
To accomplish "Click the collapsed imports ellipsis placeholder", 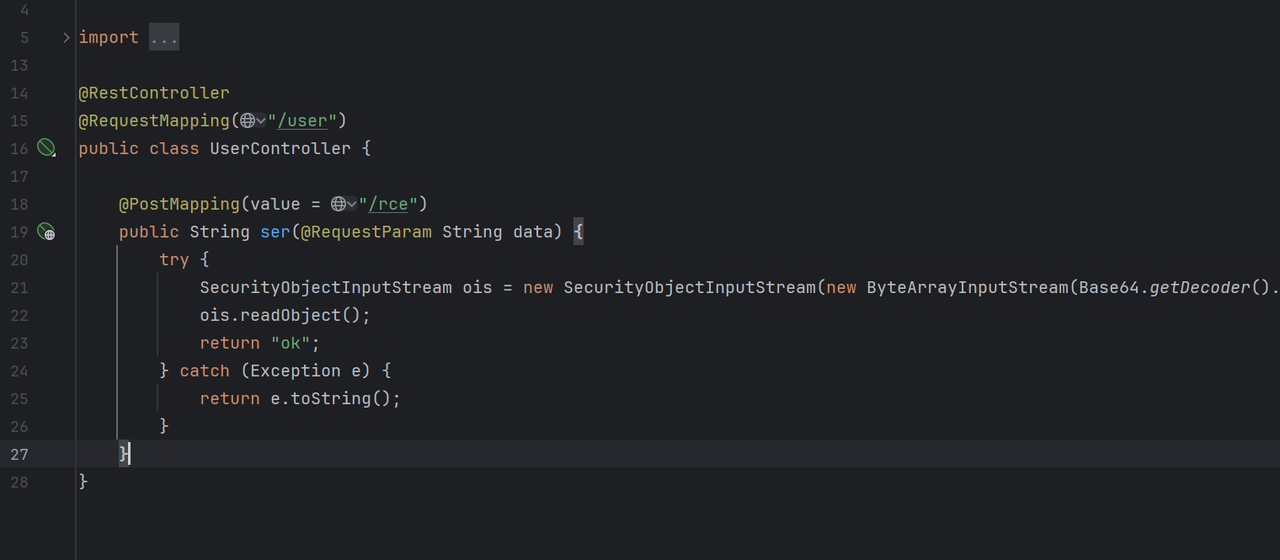I will (163, 37).
